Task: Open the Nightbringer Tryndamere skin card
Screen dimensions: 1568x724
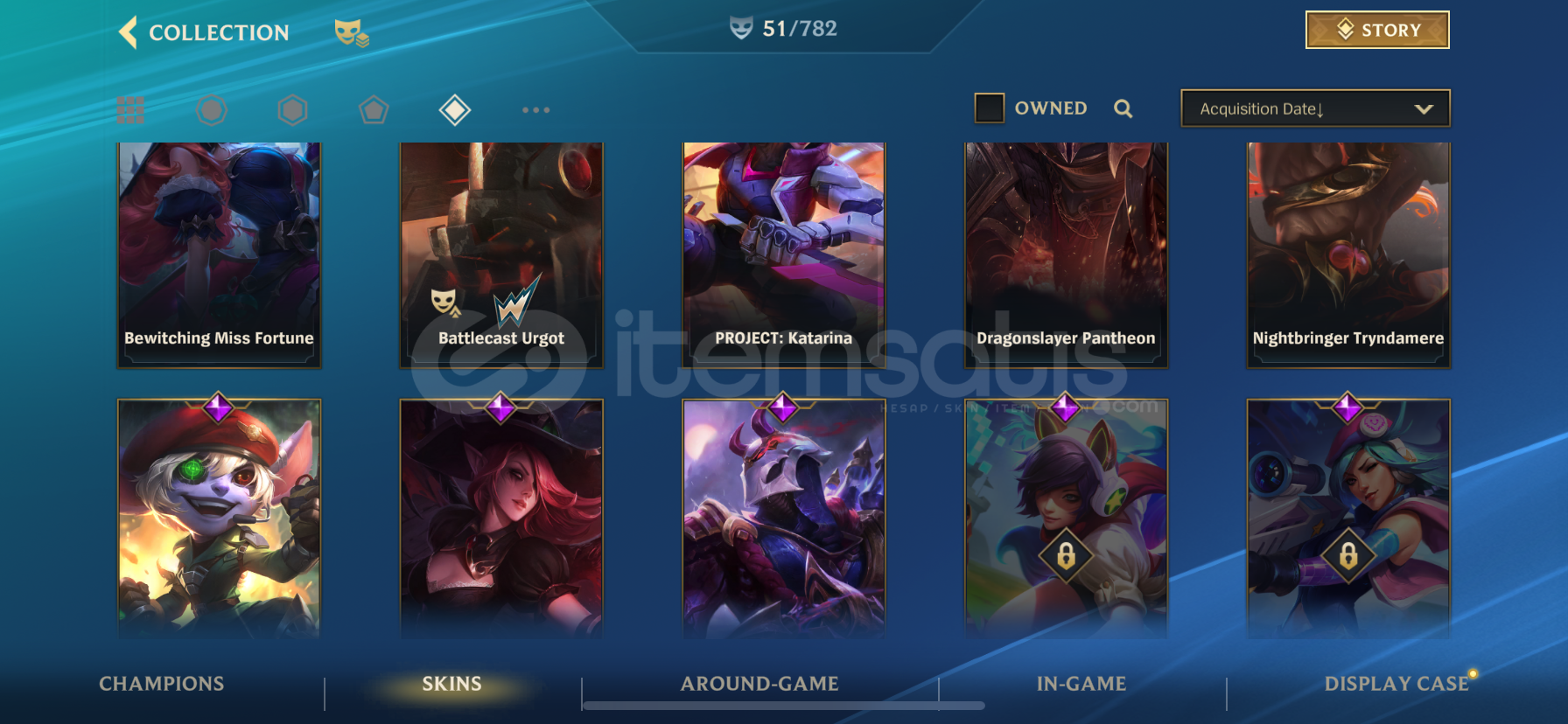Action: (x=1348, y=254)
